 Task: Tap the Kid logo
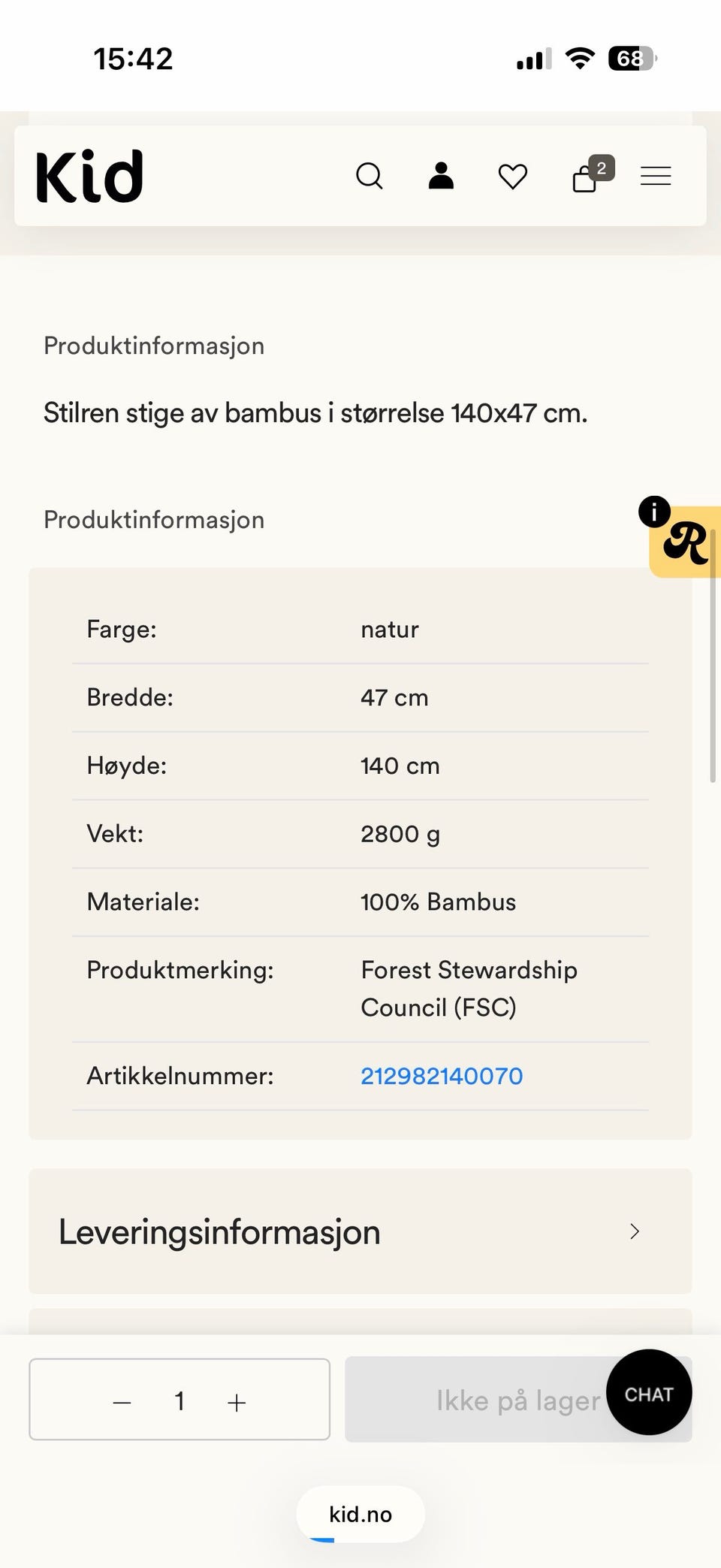[89, 177]
